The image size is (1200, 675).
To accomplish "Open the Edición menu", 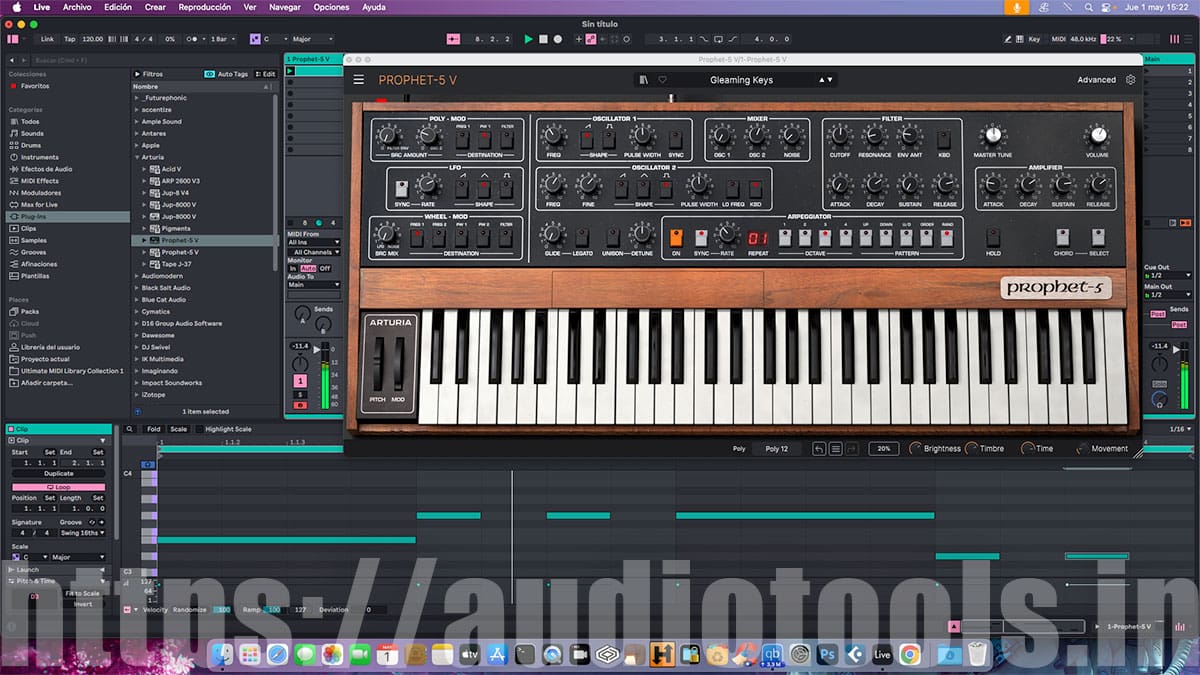I will tap(118, 7).
